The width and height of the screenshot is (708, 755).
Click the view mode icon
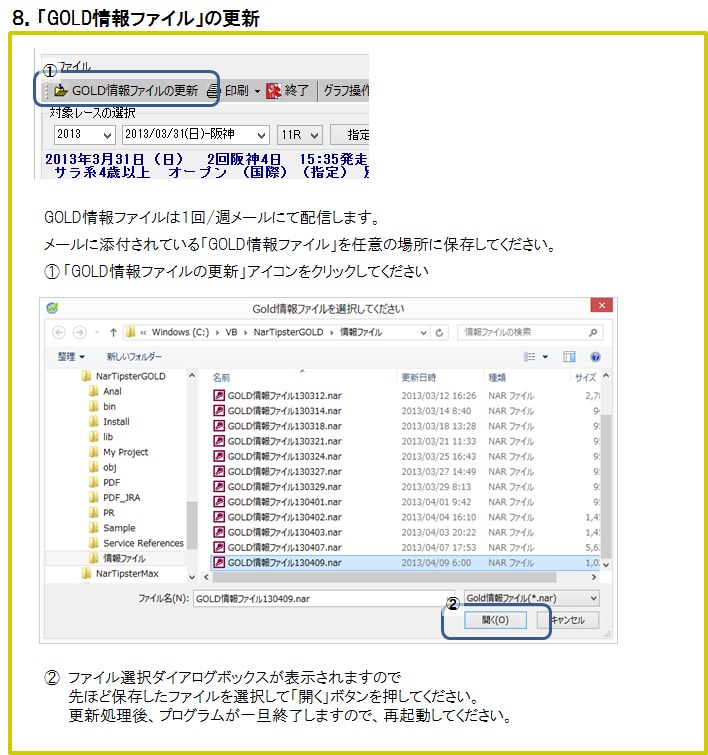click(x=529, y=357)
